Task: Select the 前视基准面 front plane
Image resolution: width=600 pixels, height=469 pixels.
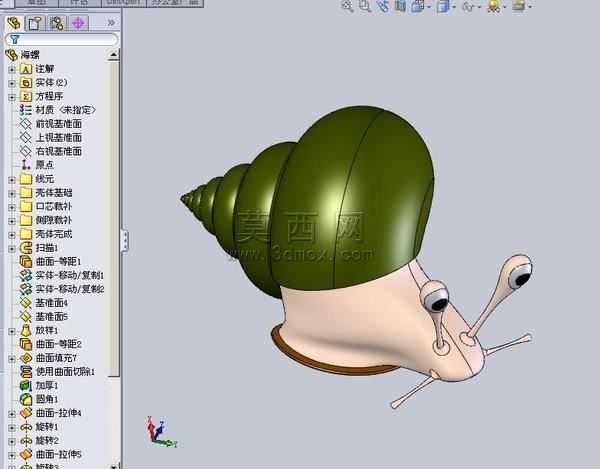Action: [x=51, y=124]
